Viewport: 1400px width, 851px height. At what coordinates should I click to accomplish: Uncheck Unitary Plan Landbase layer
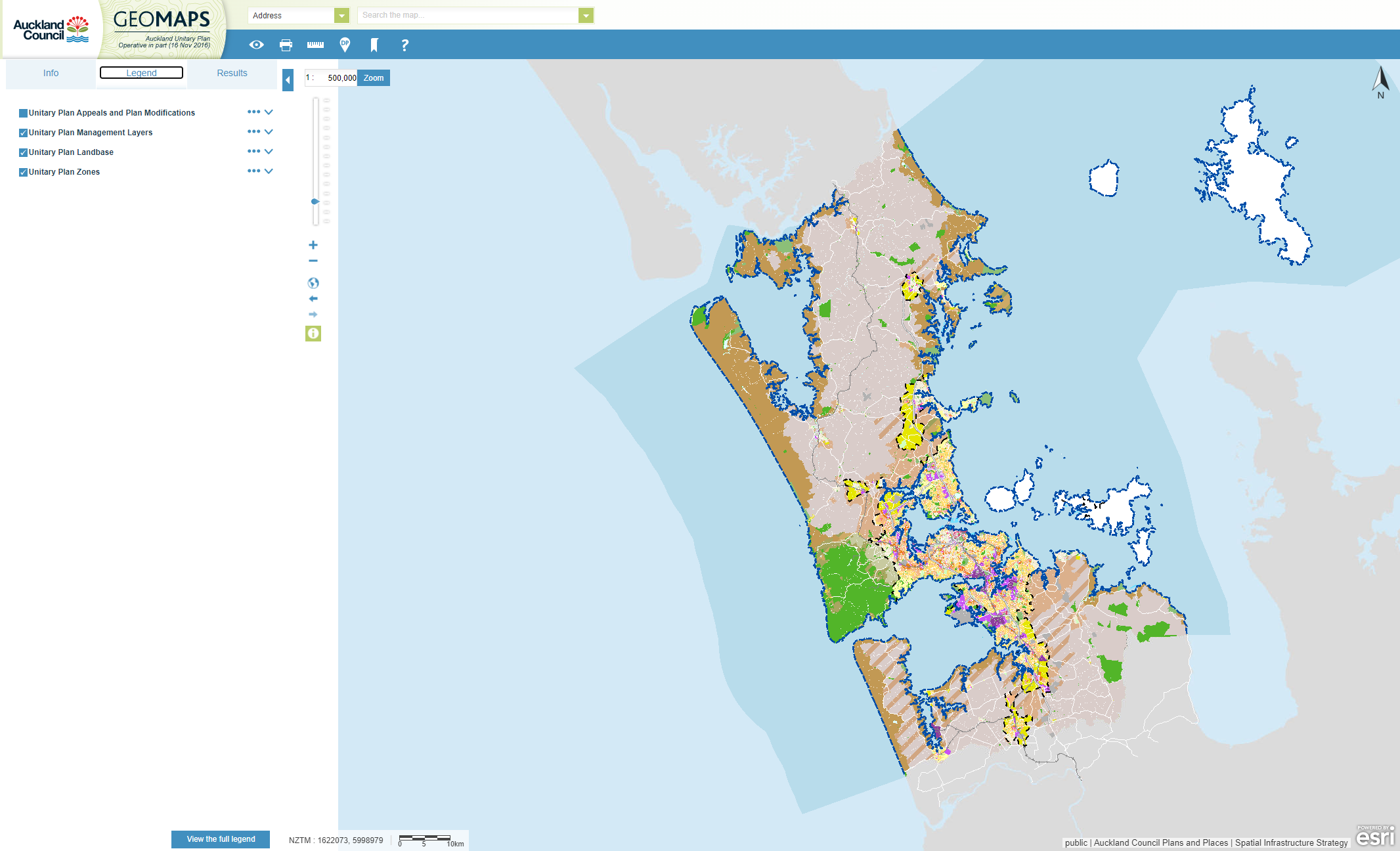23,152
